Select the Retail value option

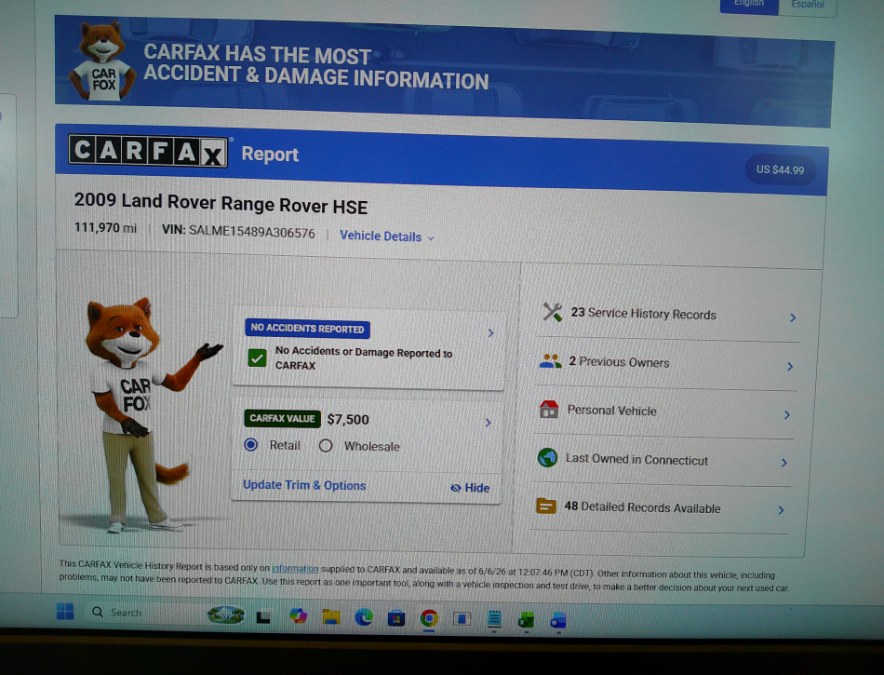(x=251, y=445)
